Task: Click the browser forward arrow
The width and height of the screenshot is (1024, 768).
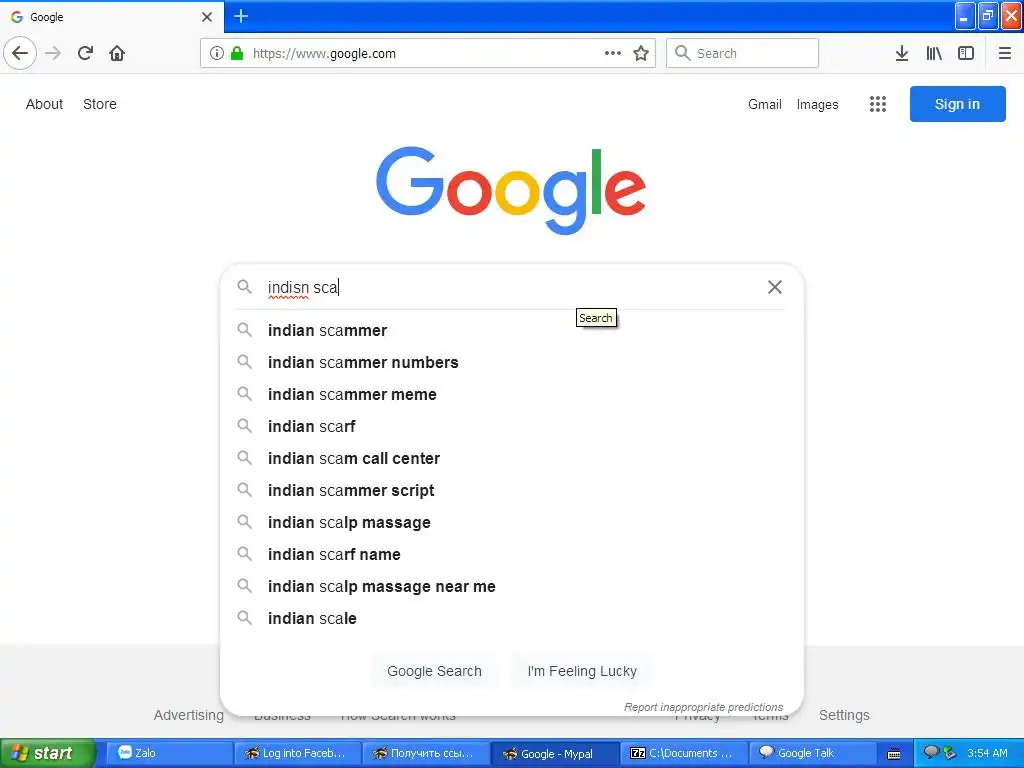Action: (53, 53)
